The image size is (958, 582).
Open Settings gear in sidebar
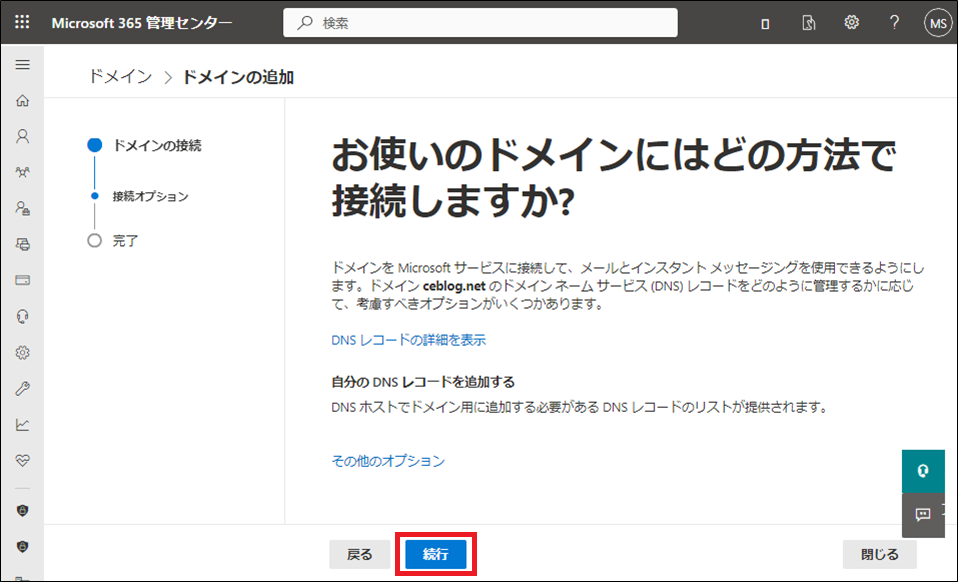[x=23, y=352]
